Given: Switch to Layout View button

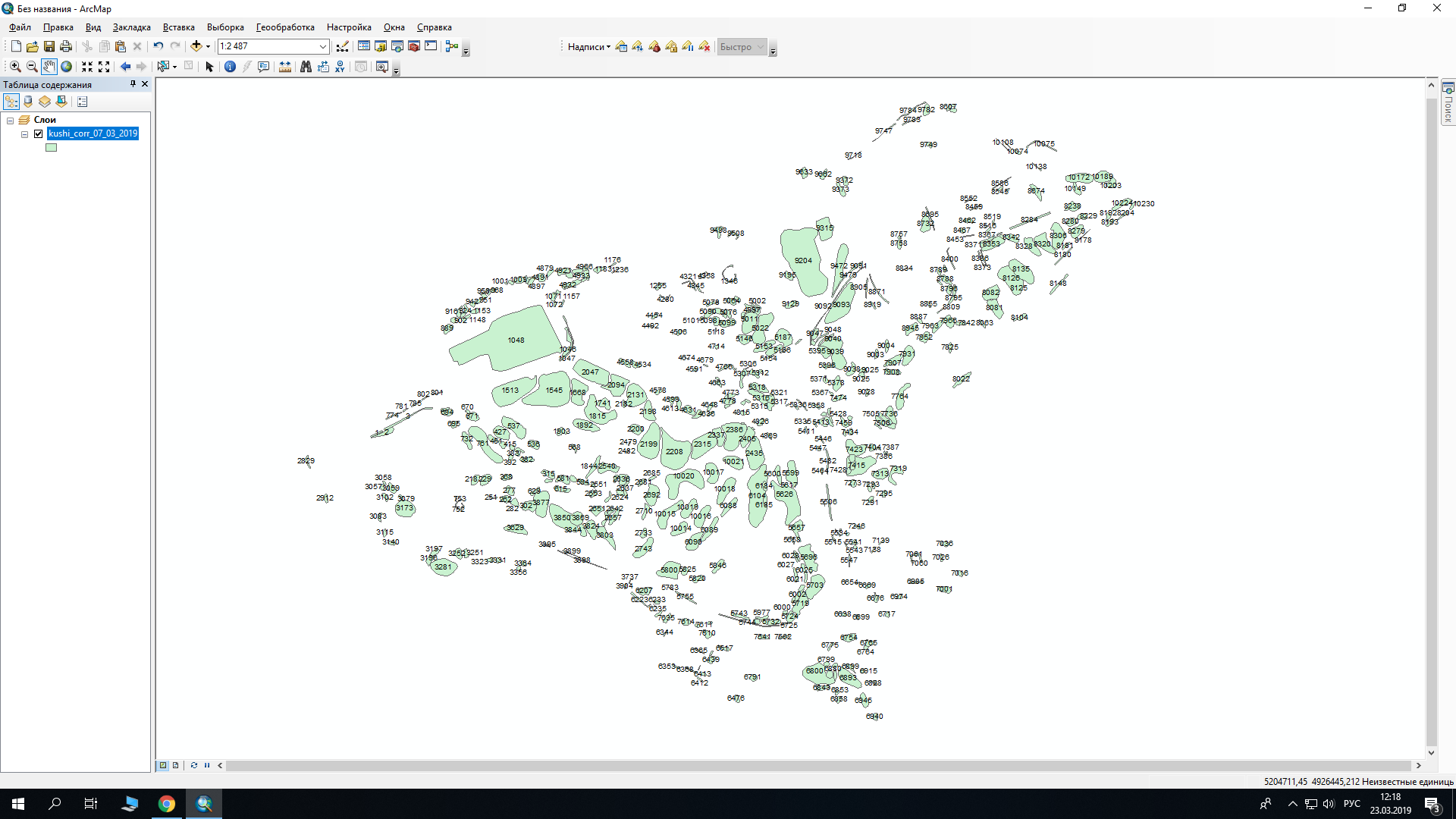Looking at the screenshot, I should tap(176, 765).
